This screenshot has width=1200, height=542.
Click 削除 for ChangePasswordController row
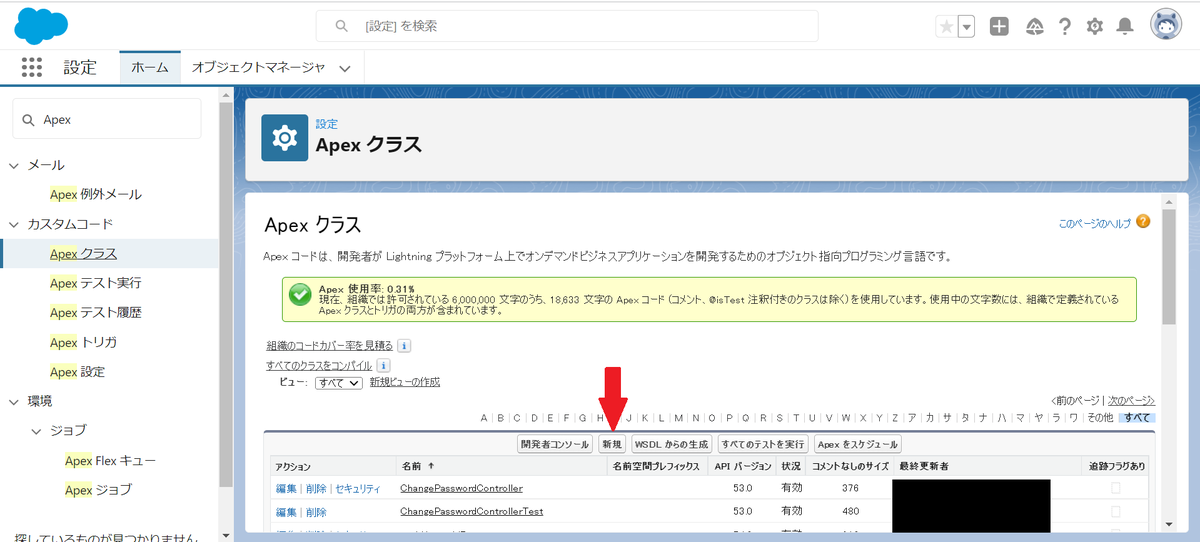pos(316,488)
